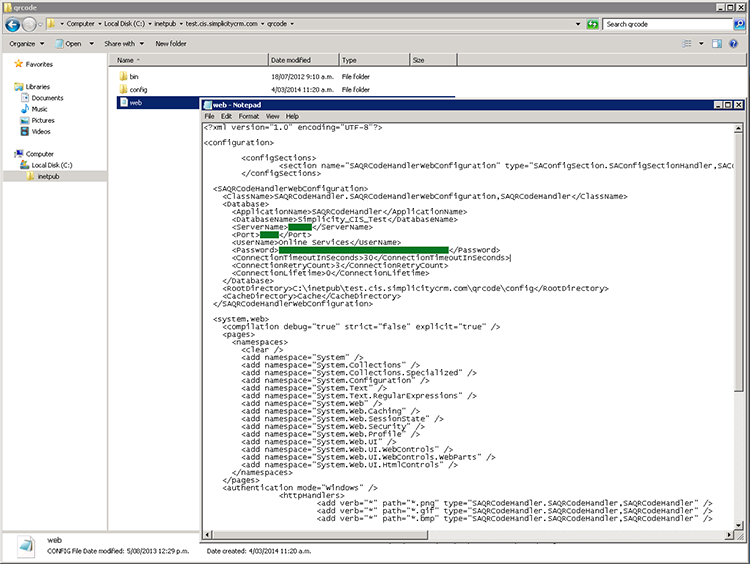This screenshot has width=750, height=564.
Task: Click the Notepad vertical scrollbar up arrow
Action: [738, 128]
